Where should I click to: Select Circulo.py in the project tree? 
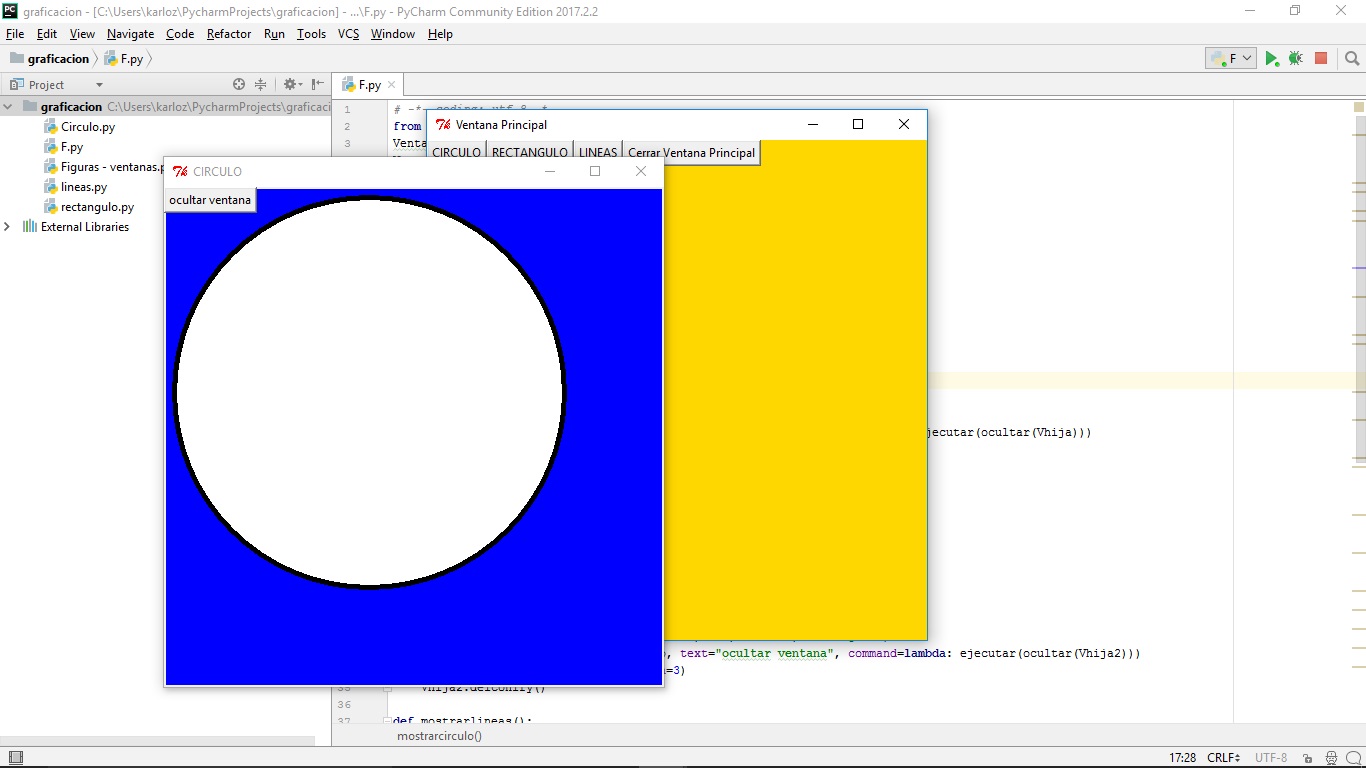pos(88,127)
